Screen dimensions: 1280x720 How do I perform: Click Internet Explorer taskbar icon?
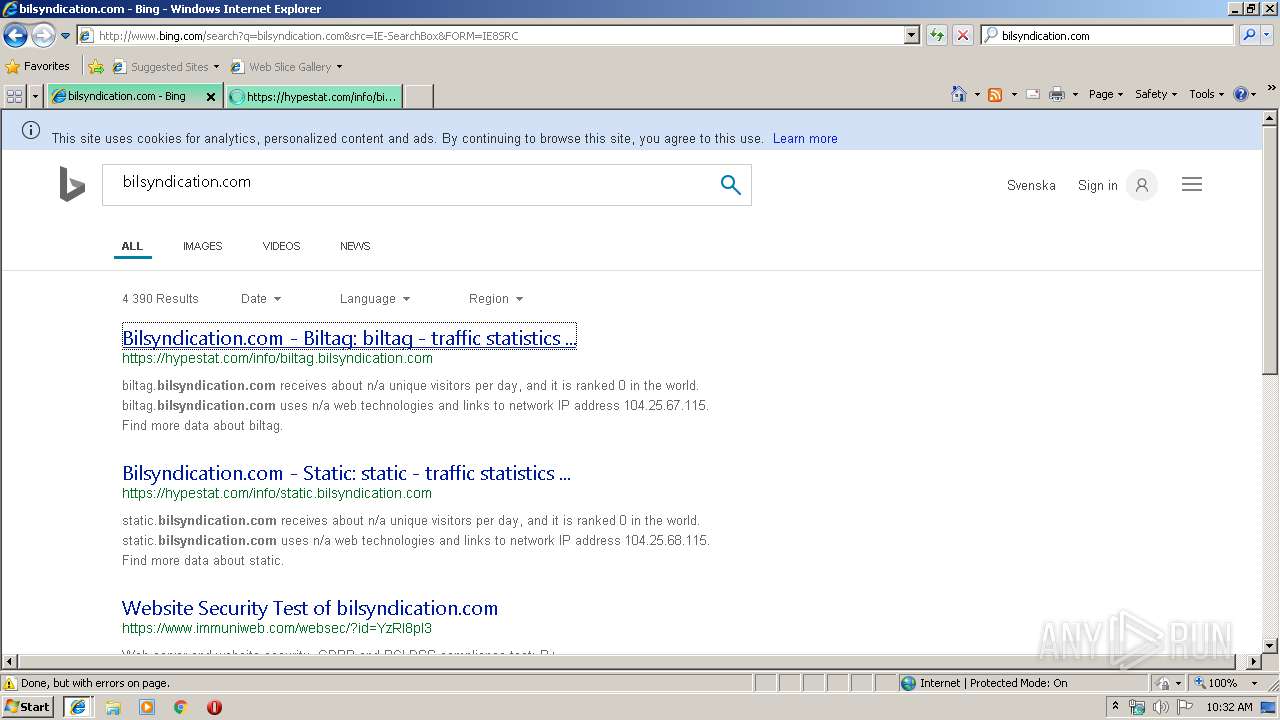pyautogui.click(x=78, y=706)
